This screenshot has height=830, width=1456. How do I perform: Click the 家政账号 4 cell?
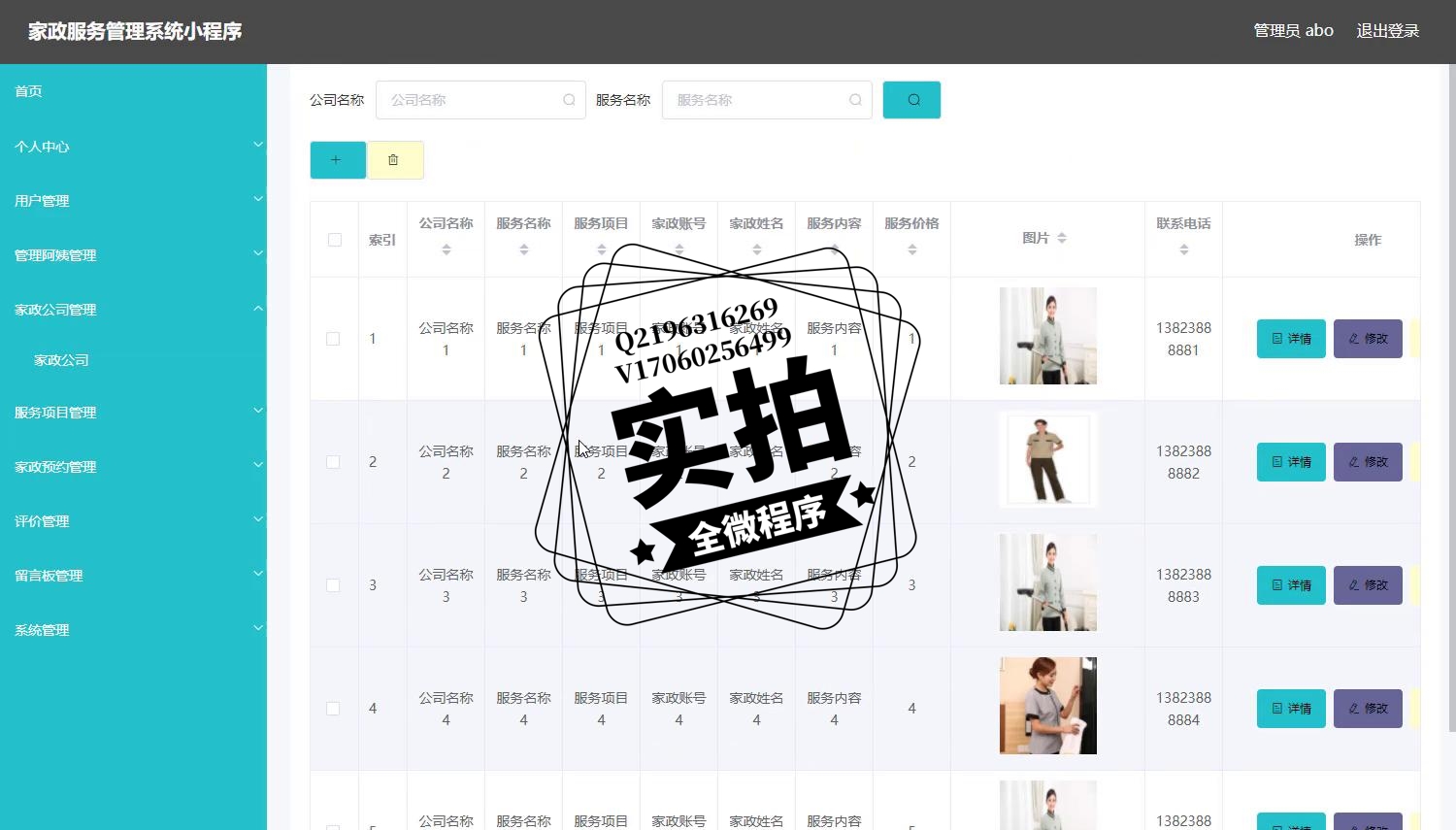[x=679, y=709]
